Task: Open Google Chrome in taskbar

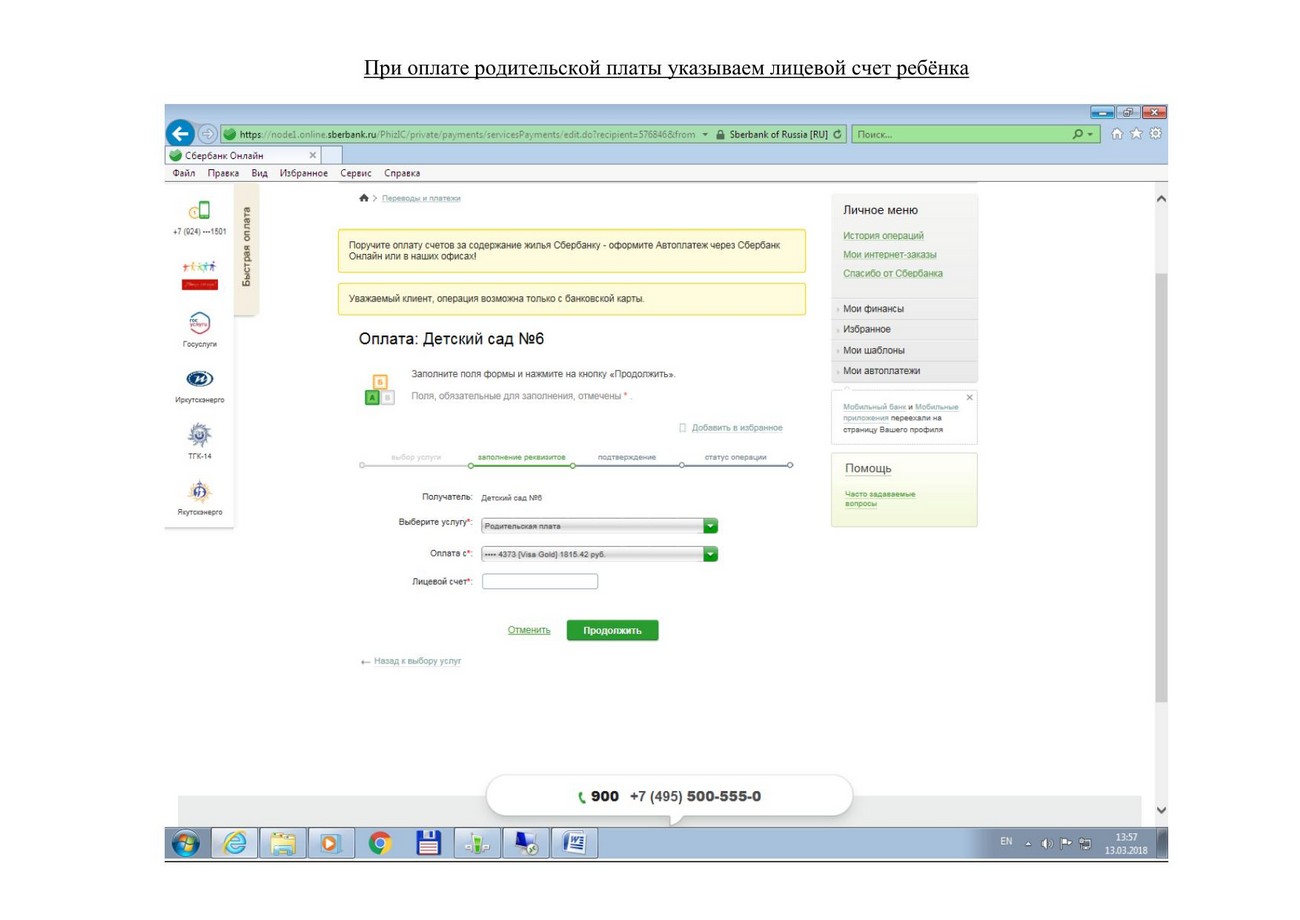Action: point(380,844)
